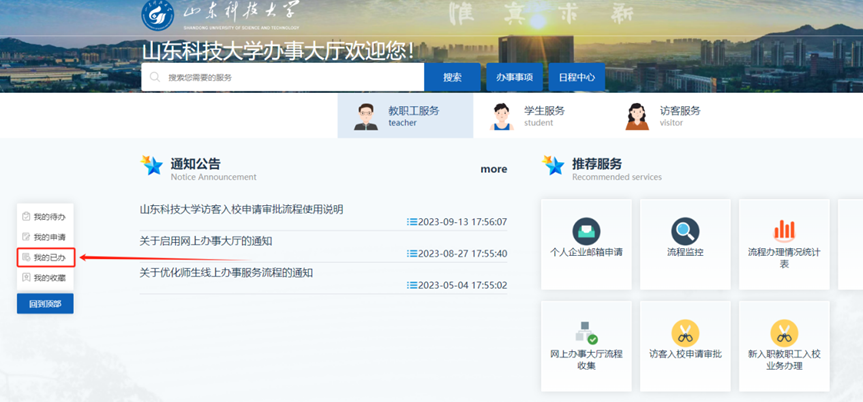Viewport: 863px width, 402px height.
Task: Click the Shandong University logo emblem
Action: (x=158, y=15)
